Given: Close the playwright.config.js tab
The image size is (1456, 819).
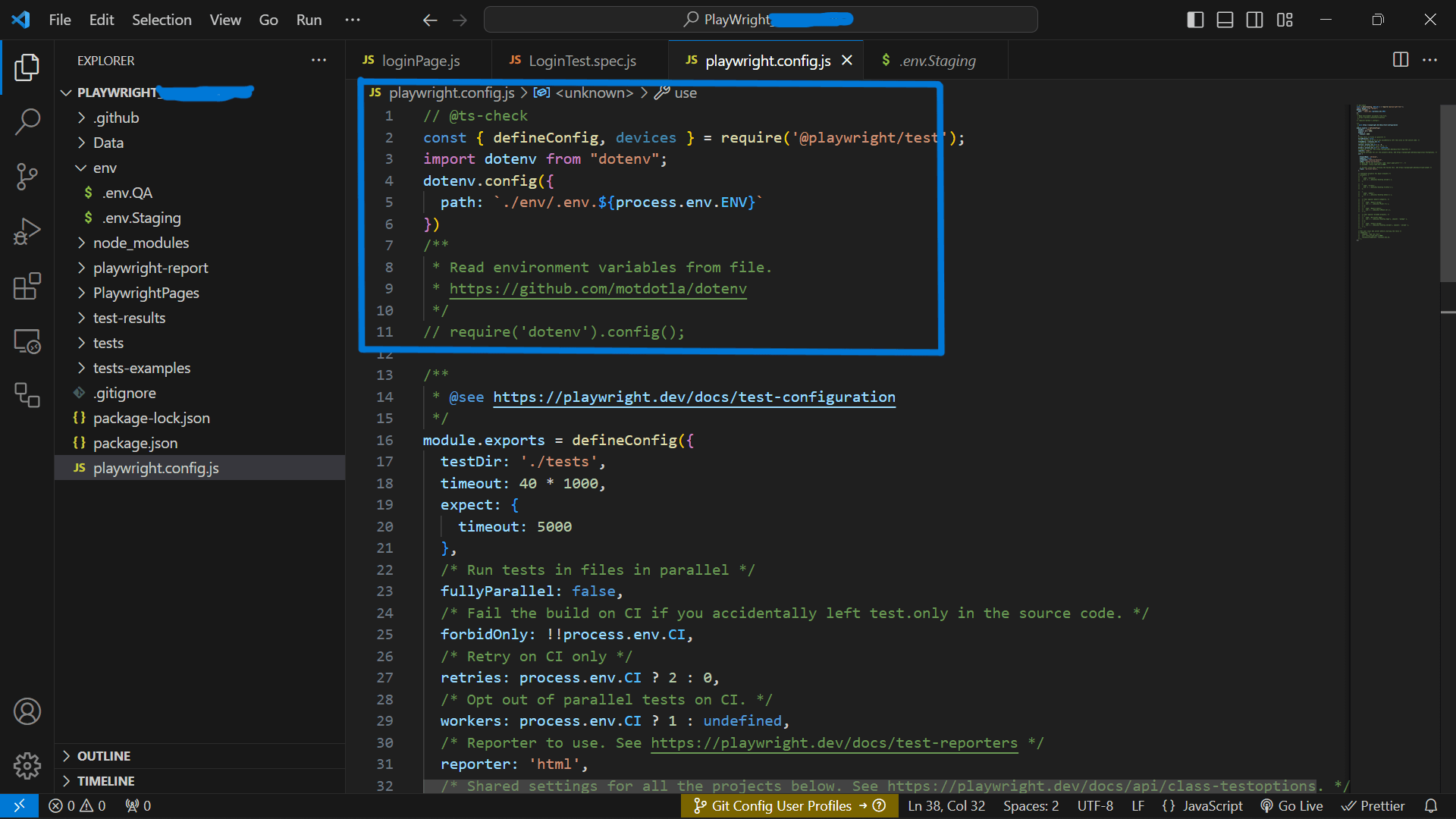Looking at the screenshot, I should click(x=847, y=60).
